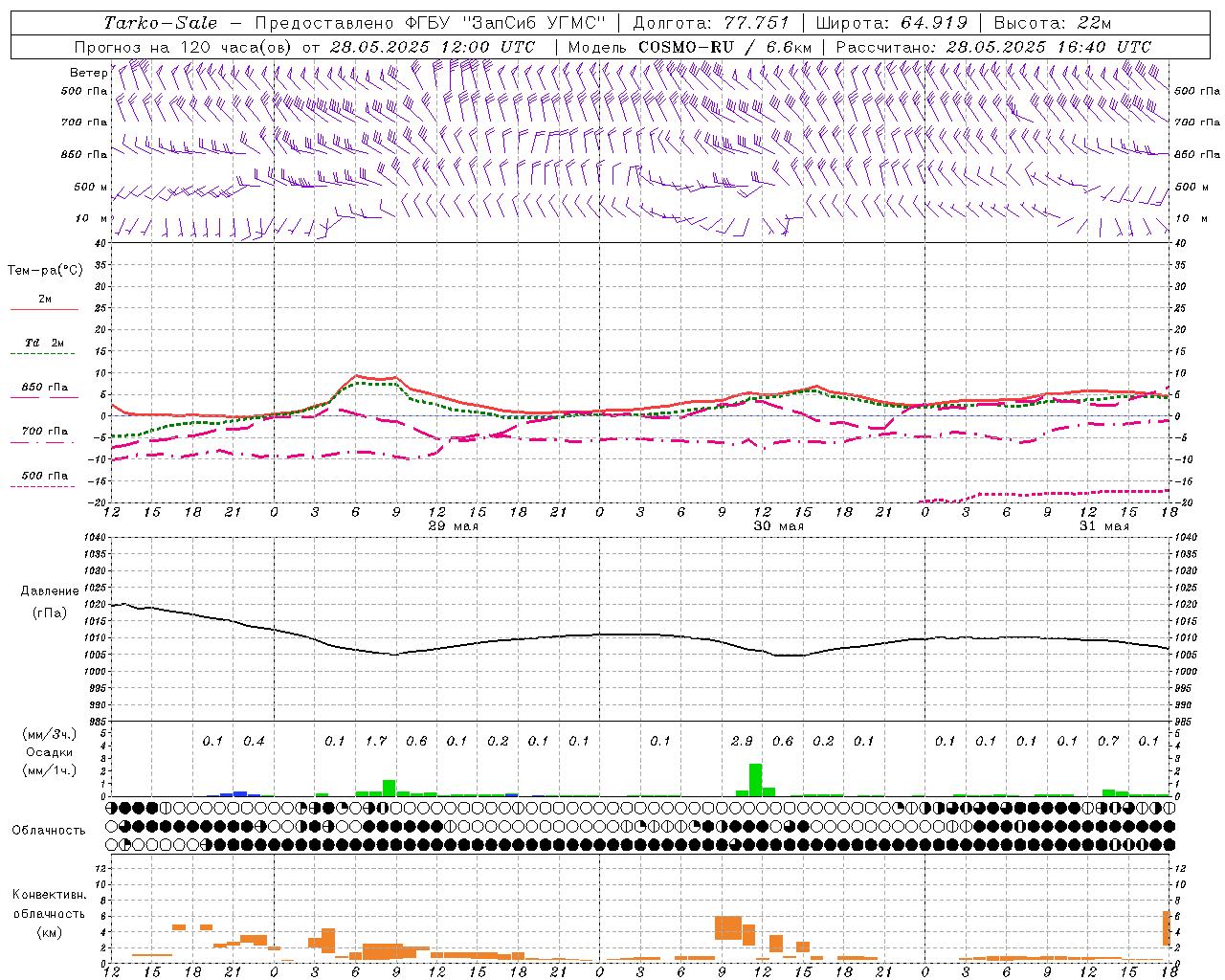
Task: Click the 30 мая date label
Action: click(779, 526)
